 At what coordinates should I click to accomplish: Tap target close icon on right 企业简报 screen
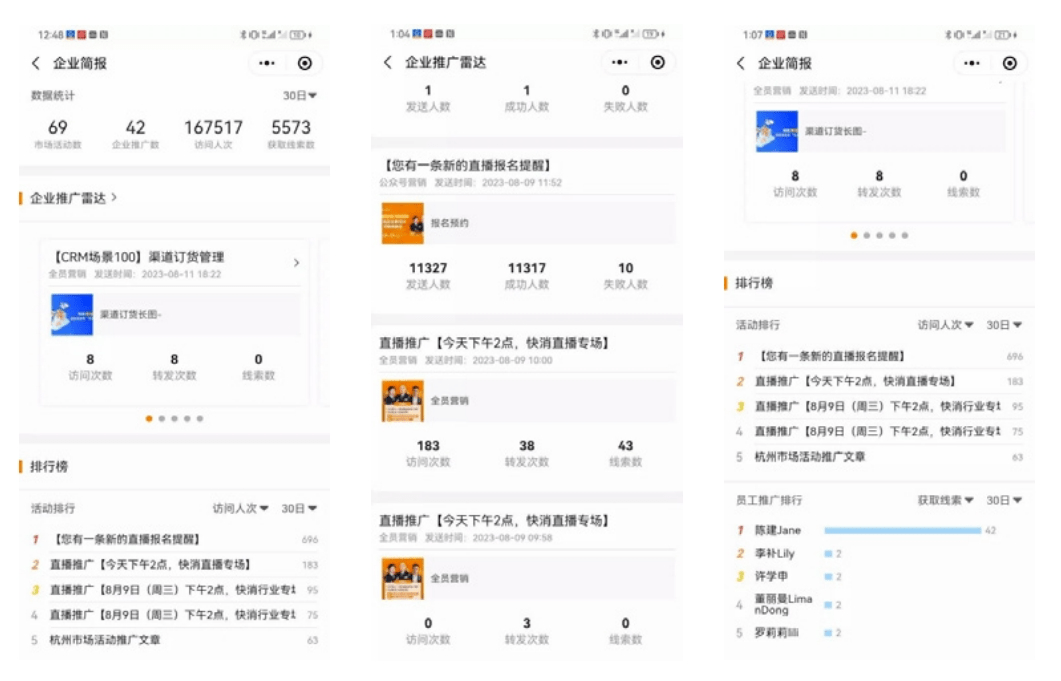point(1010,64)
